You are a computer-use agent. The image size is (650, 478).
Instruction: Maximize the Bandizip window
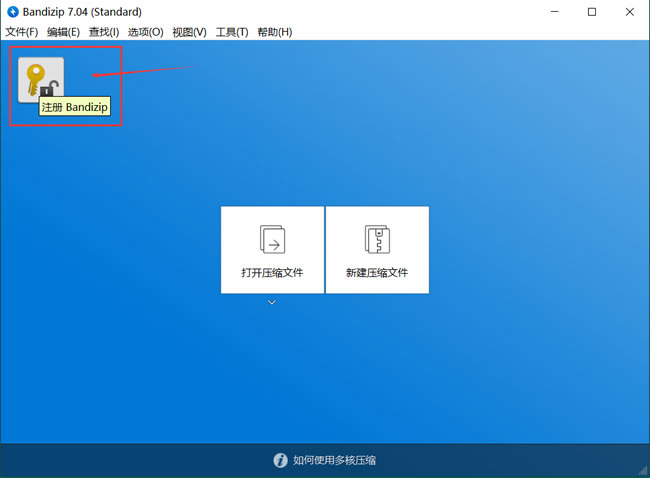[x=592, y=12]
